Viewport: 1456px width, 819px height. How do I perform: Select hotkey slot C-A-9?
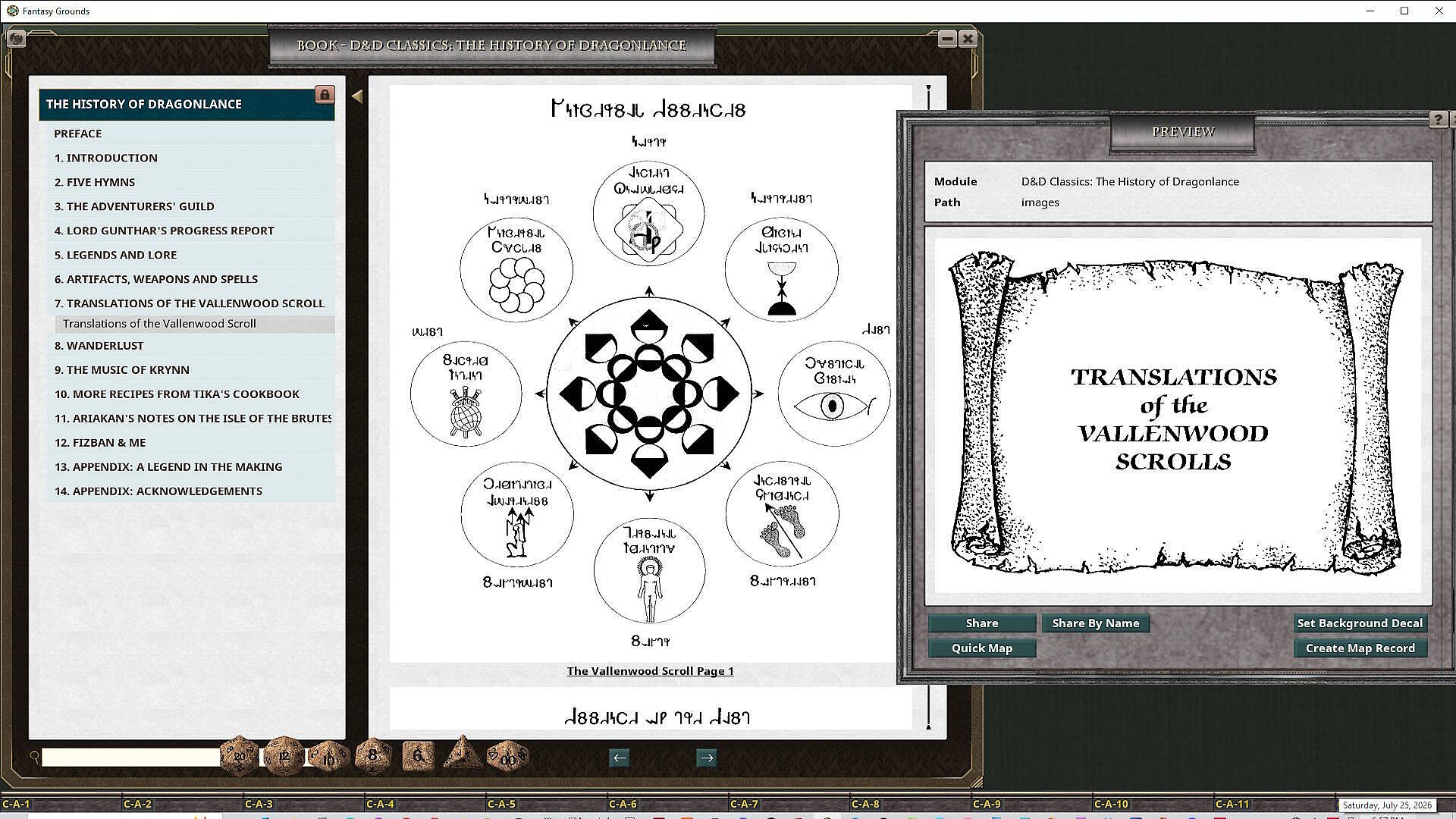click(x=1031, y=804)
